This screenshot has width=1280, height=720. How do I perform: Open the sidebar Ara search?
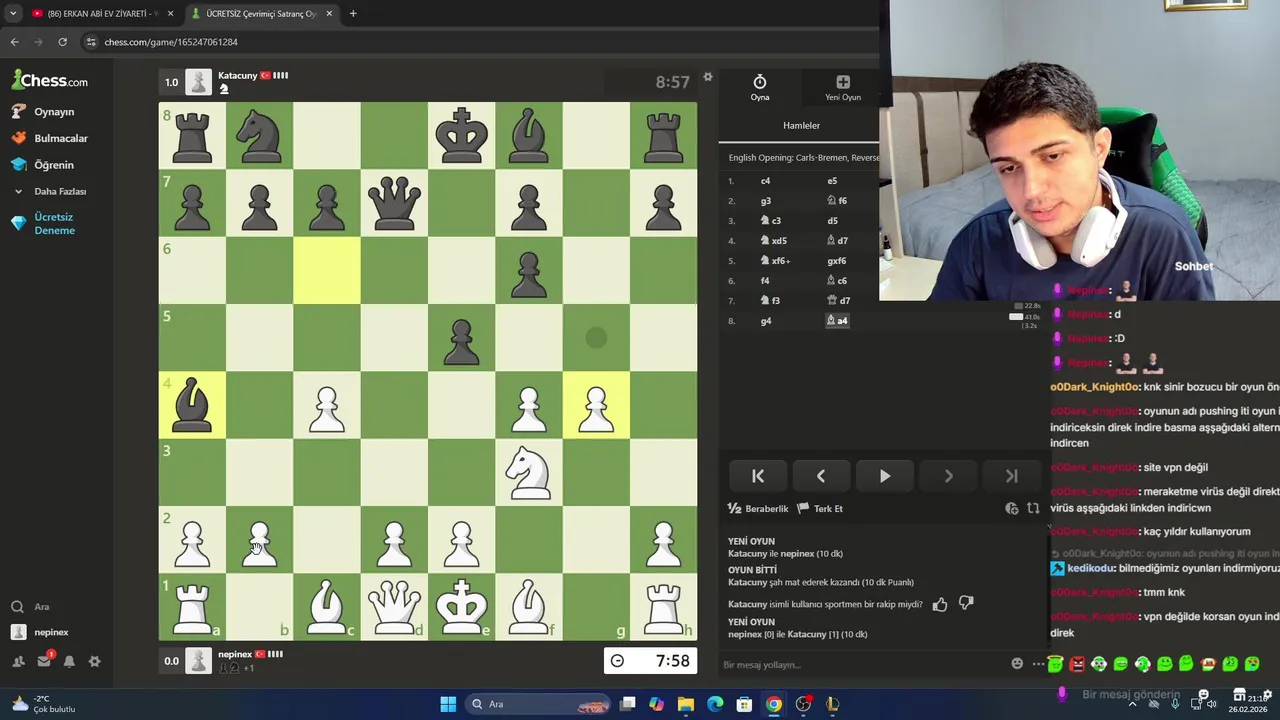pos(30,607)
